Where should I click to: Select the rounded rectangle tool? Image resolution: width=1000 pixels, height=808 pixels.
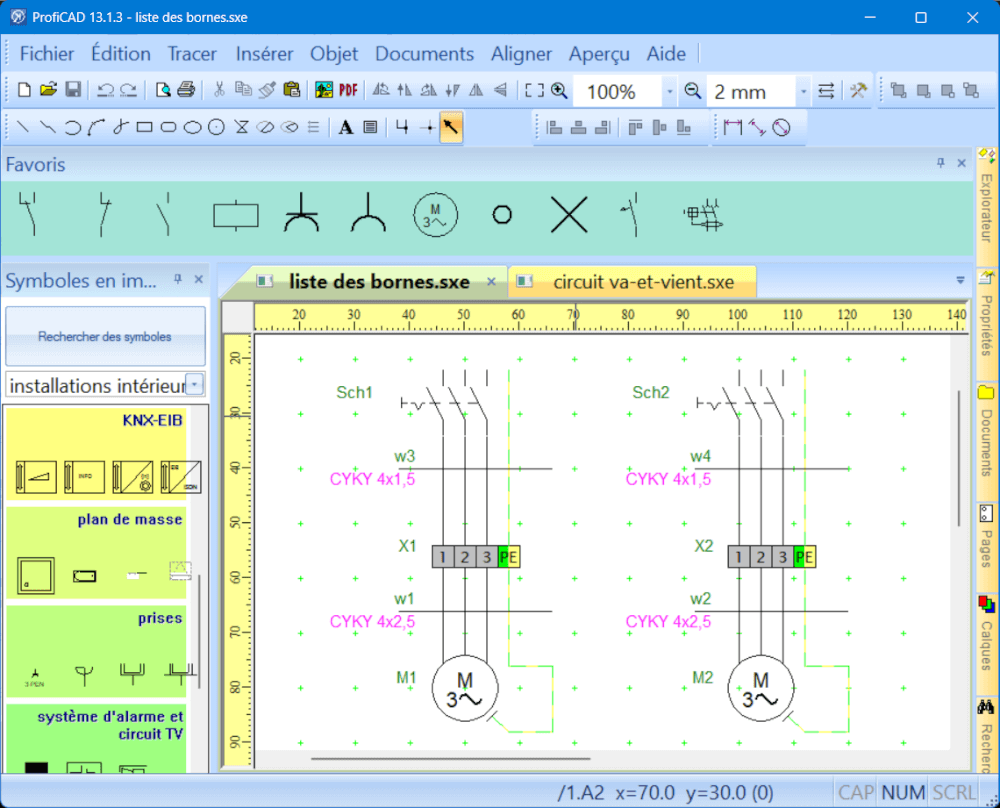[168, 127]
